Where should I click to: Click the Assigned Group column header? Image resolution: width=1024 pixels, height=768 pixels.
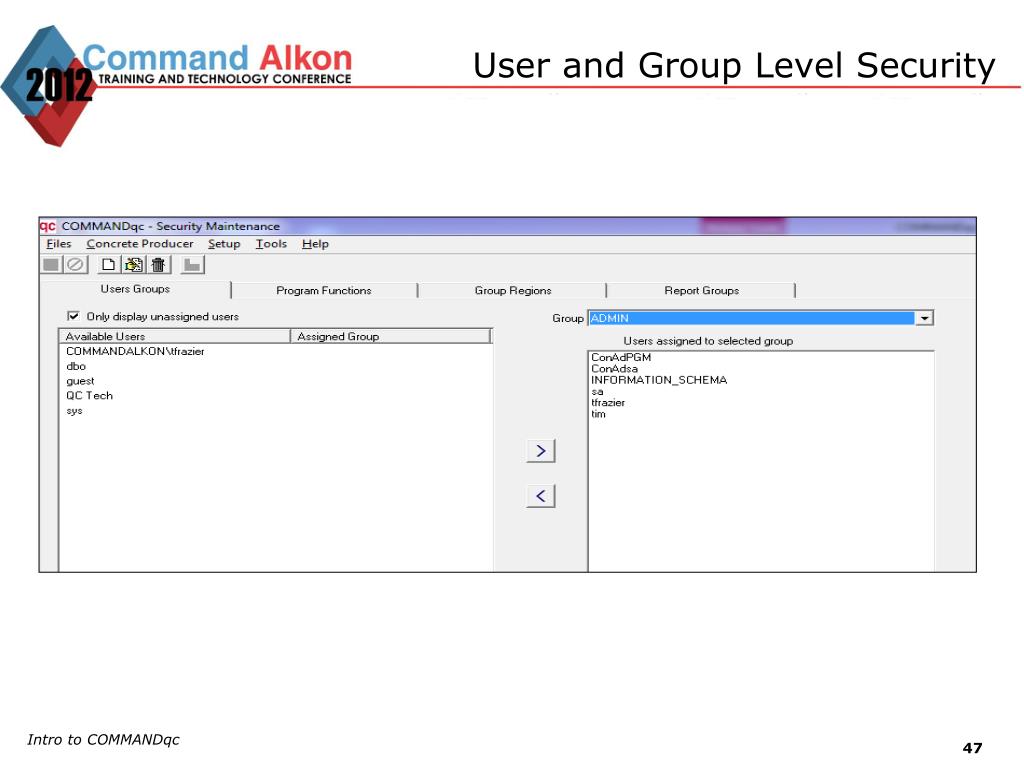pos(391,336)
